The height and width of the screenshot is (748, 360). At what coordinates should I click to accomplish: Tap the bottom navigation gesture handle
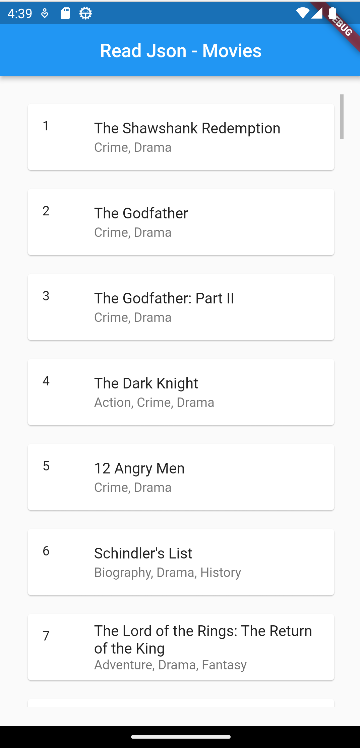(x=181, y=737)
